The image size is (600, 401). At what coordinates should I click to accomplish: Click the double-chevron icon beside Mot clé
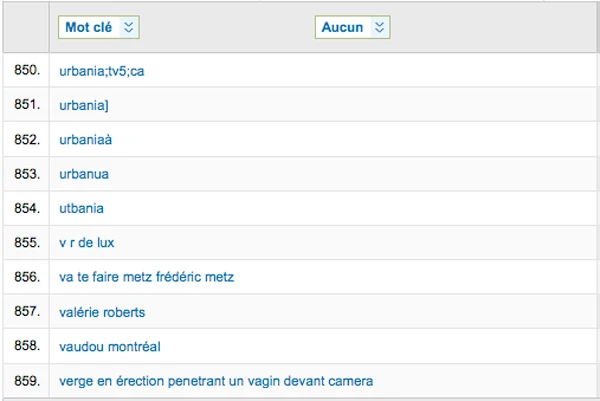pos(128,28)
